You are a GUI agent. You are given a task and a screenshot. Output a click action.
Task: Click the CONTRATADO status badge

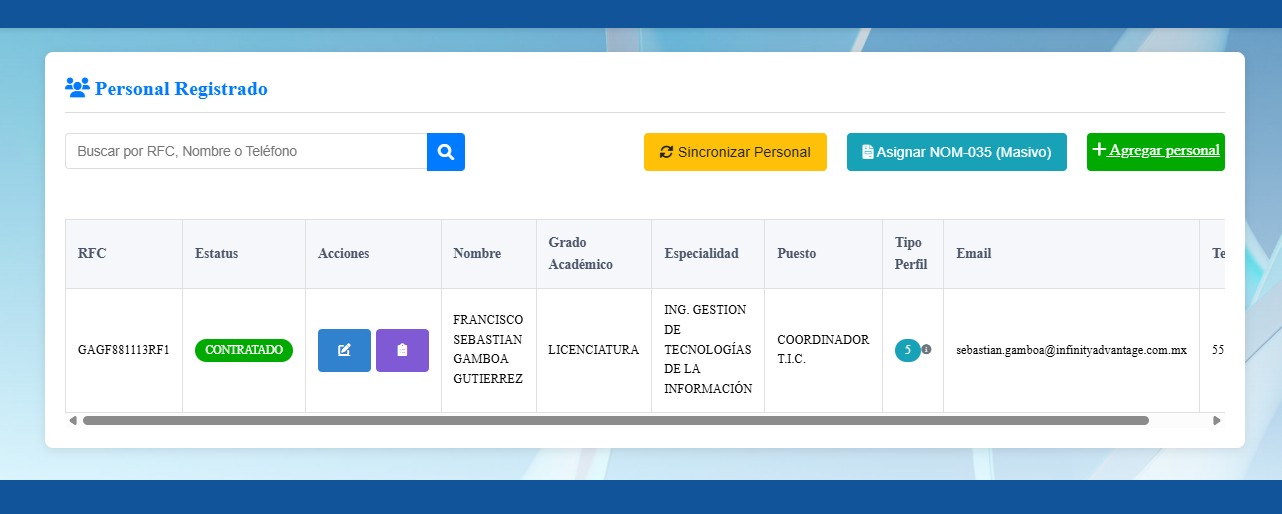click(x=244, y=350)
